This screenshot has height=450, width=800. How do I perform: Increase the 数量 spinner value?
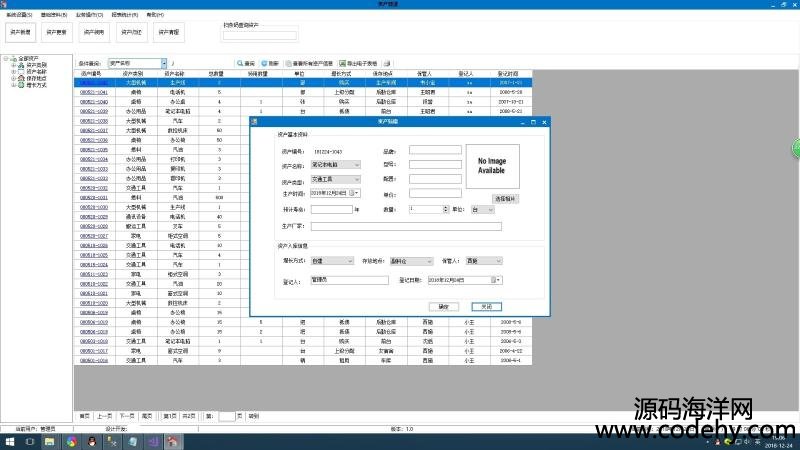tap(446, 208)
